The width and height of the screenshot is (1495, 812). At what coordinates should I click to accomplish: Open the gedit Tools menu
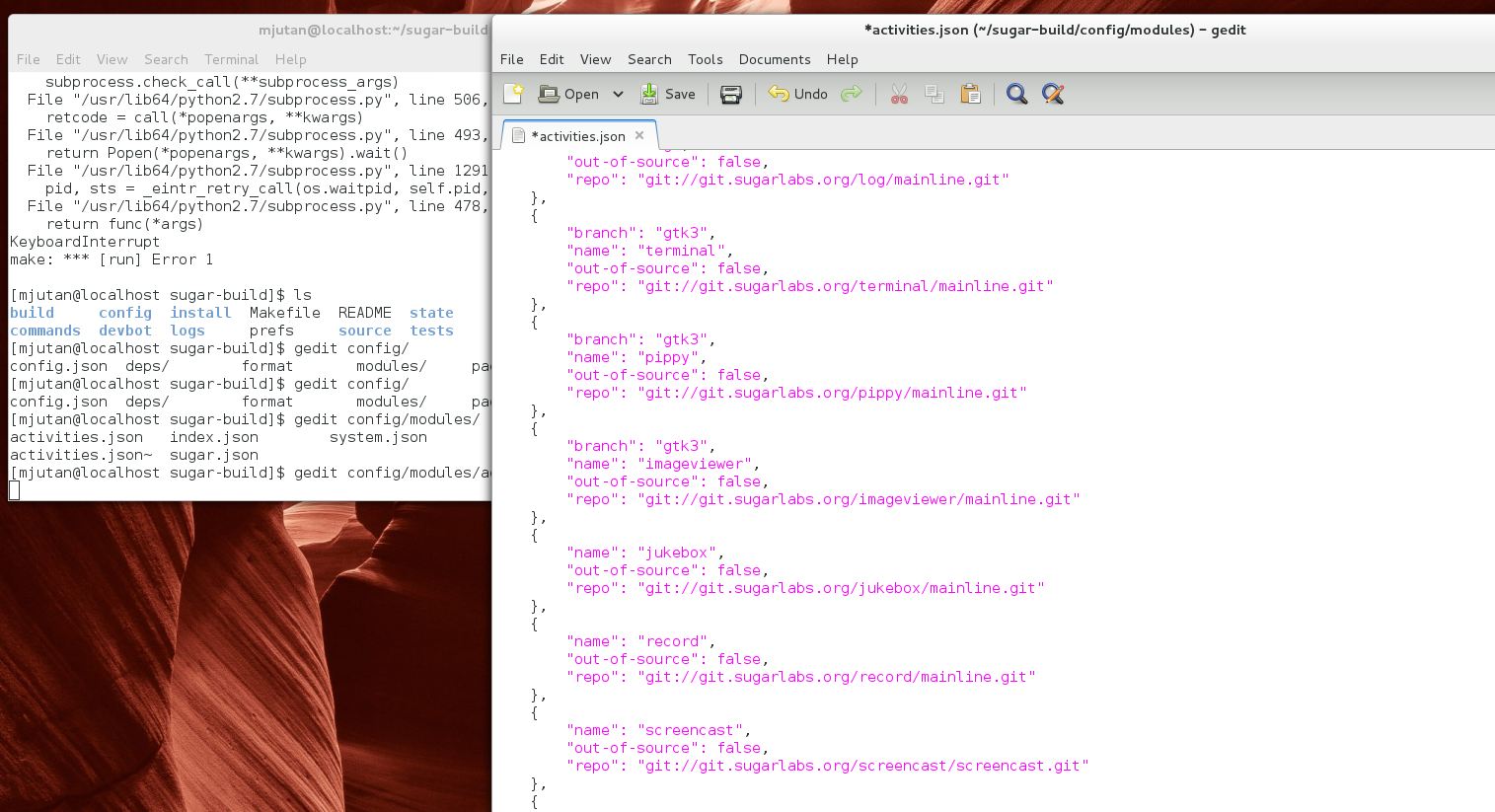pyautogui.click(x=705, y=59)
